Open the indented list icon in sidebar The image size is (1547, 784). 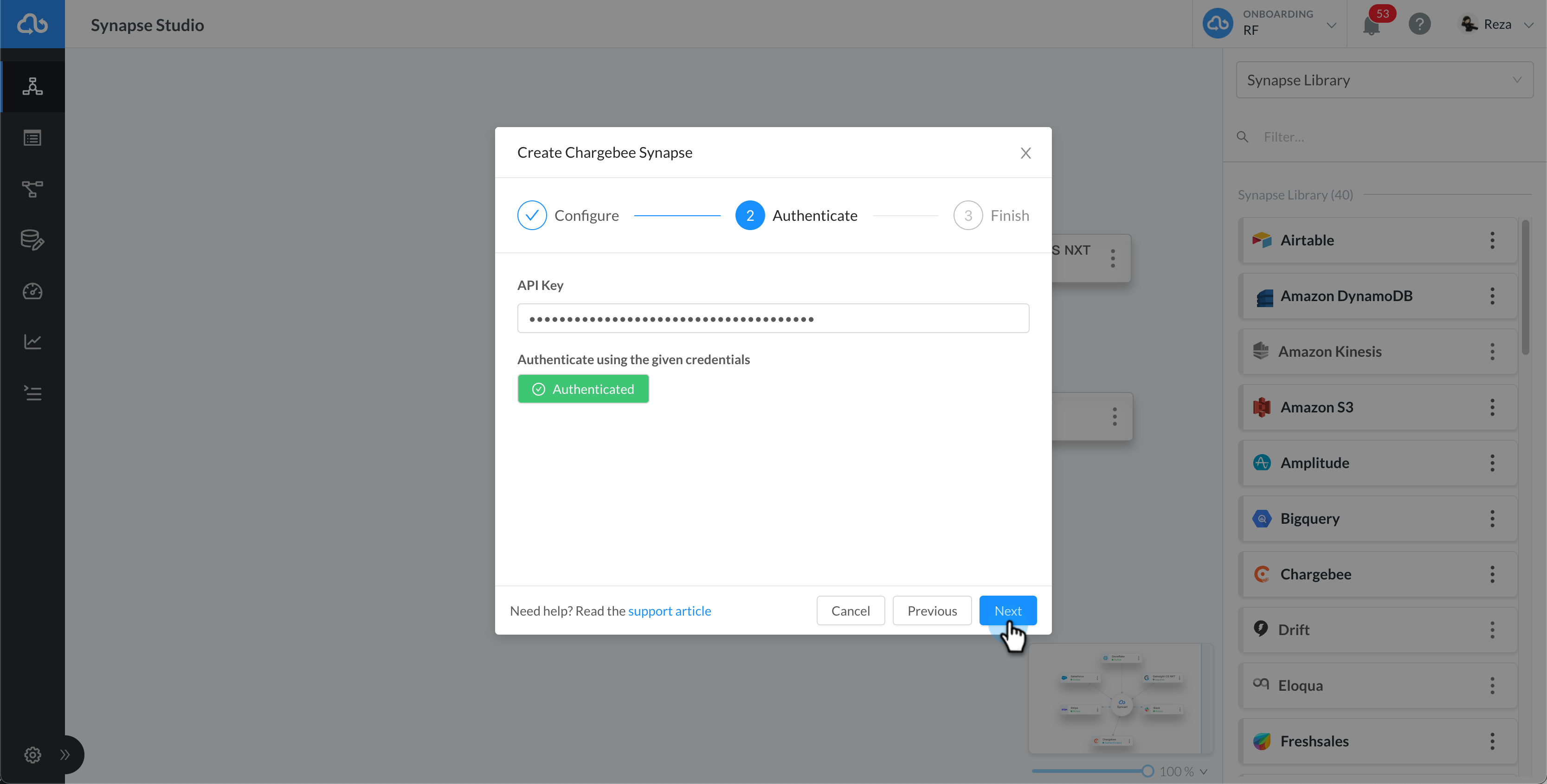coord(32,393)
